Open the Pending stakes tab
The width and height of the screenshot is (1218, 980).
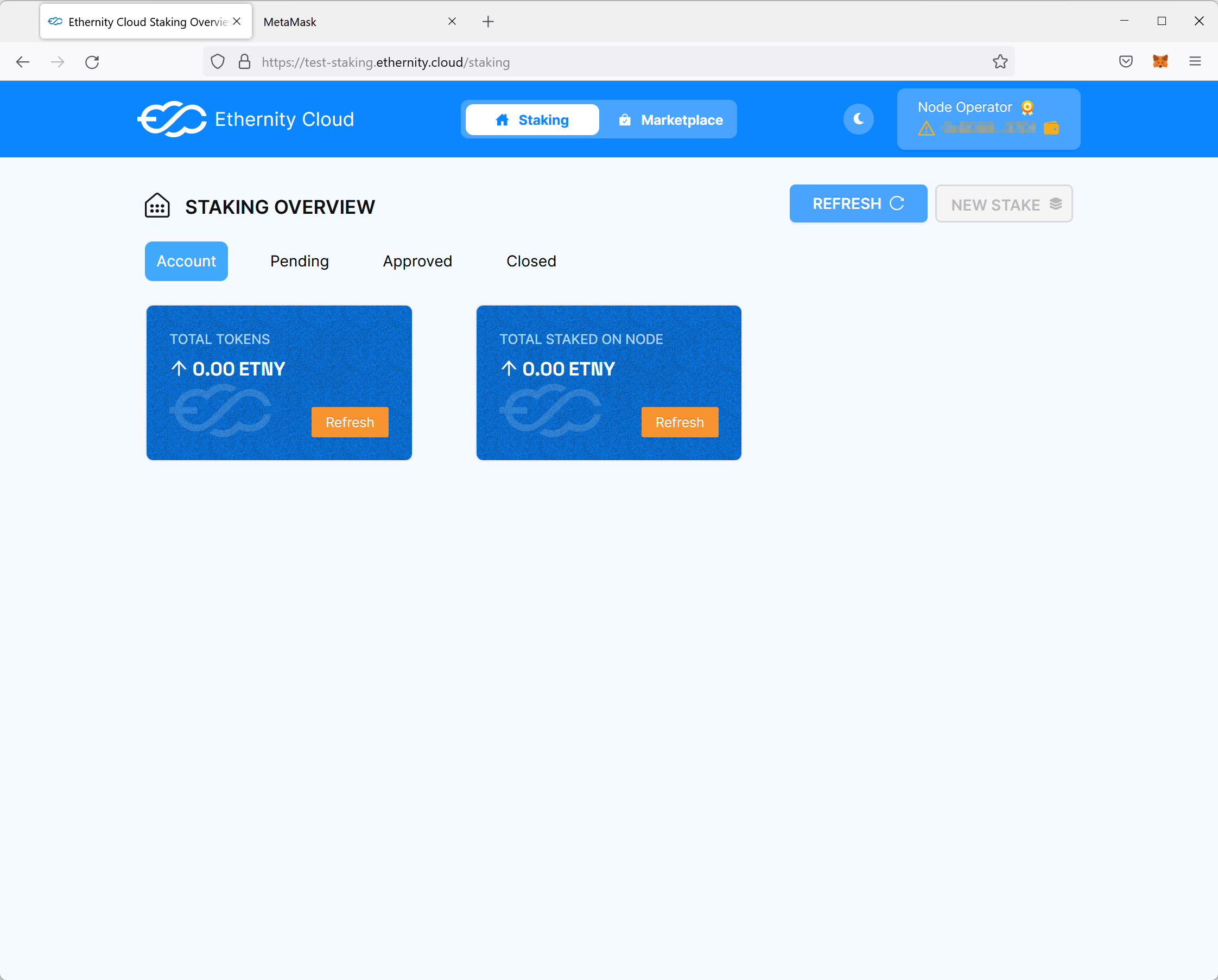299,261
